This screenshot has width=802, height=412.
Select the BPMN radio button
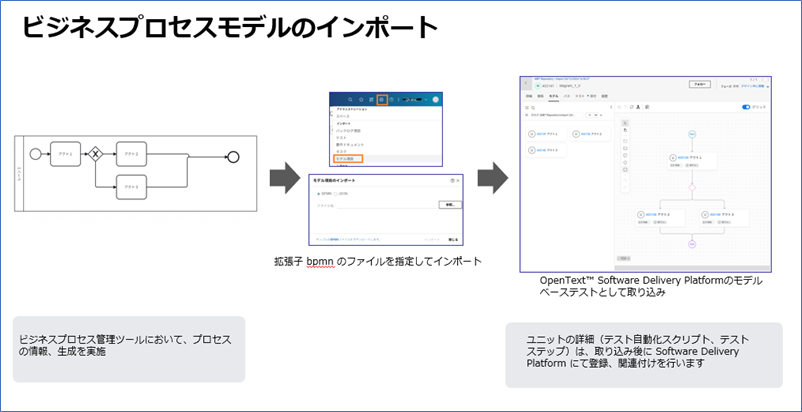click(x=318, y=194)
